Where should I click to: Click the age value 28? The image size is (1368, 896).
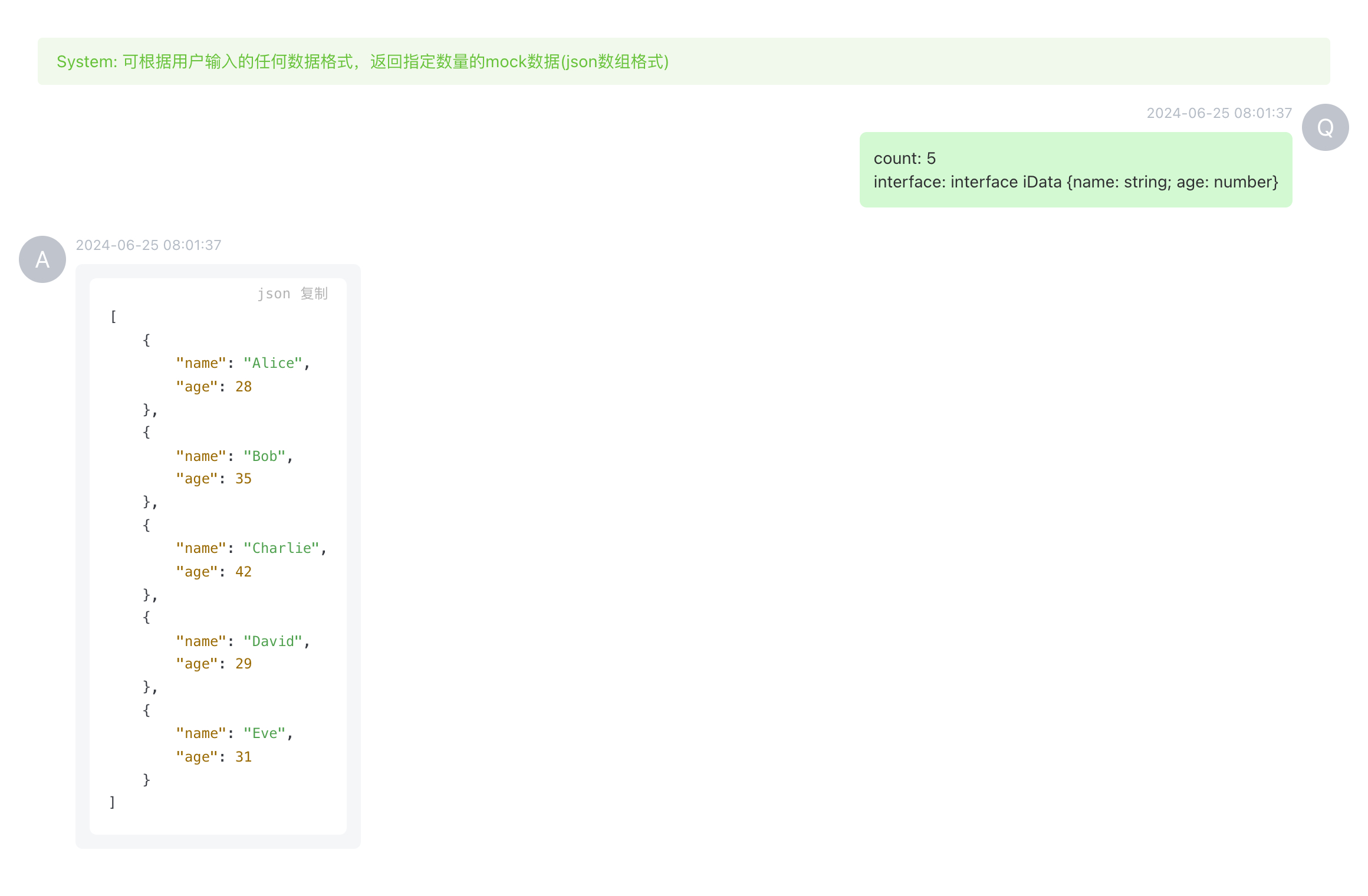(244, 387)
